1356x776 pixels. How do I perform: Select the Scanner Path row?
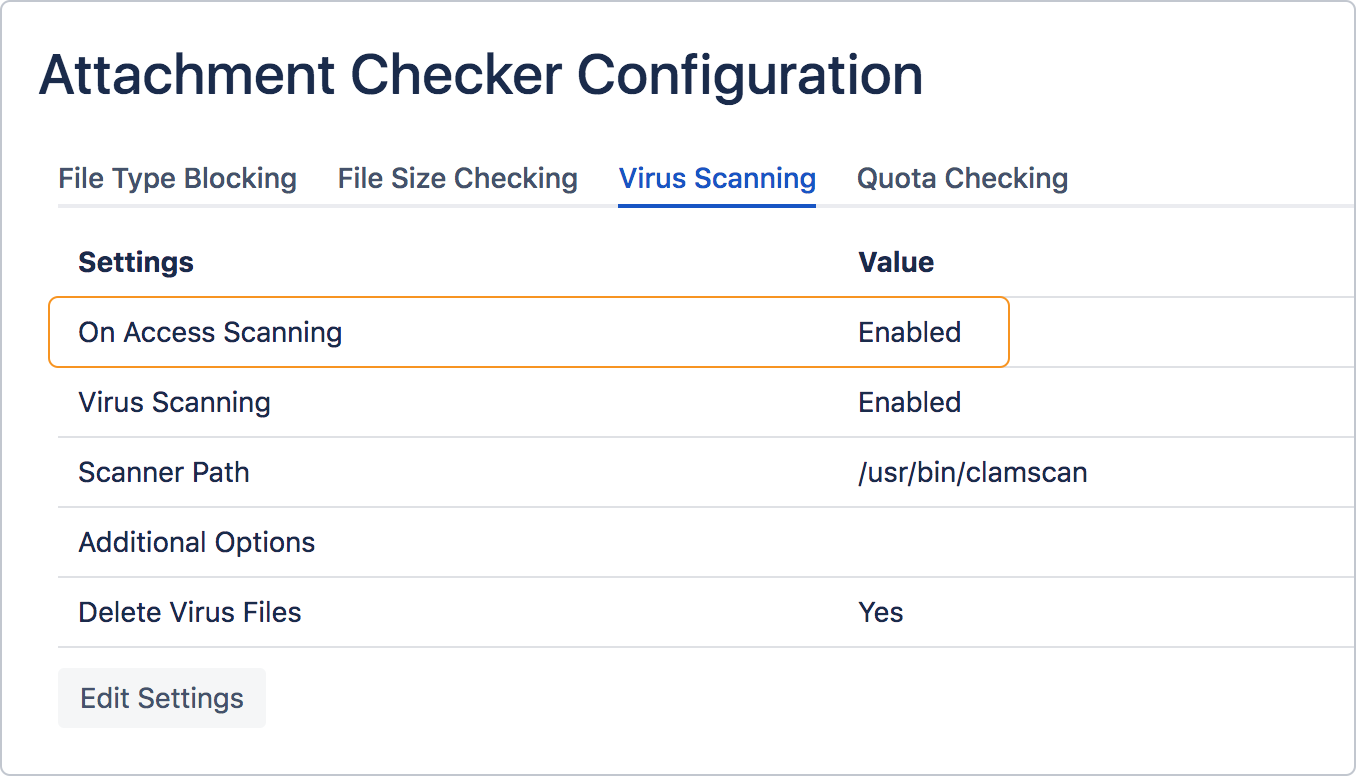click(x=400, y=472)
